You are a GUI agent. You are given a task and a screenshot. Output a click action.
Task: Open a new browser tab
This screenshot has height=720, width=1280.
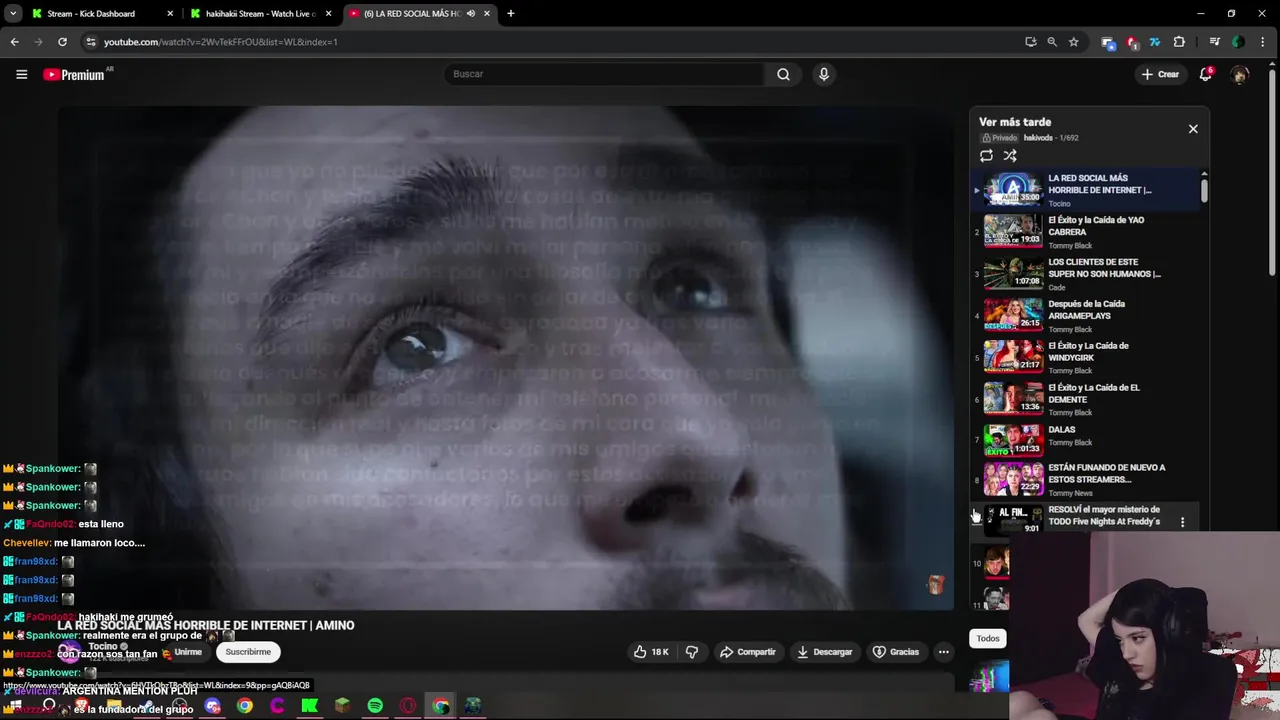510,14
